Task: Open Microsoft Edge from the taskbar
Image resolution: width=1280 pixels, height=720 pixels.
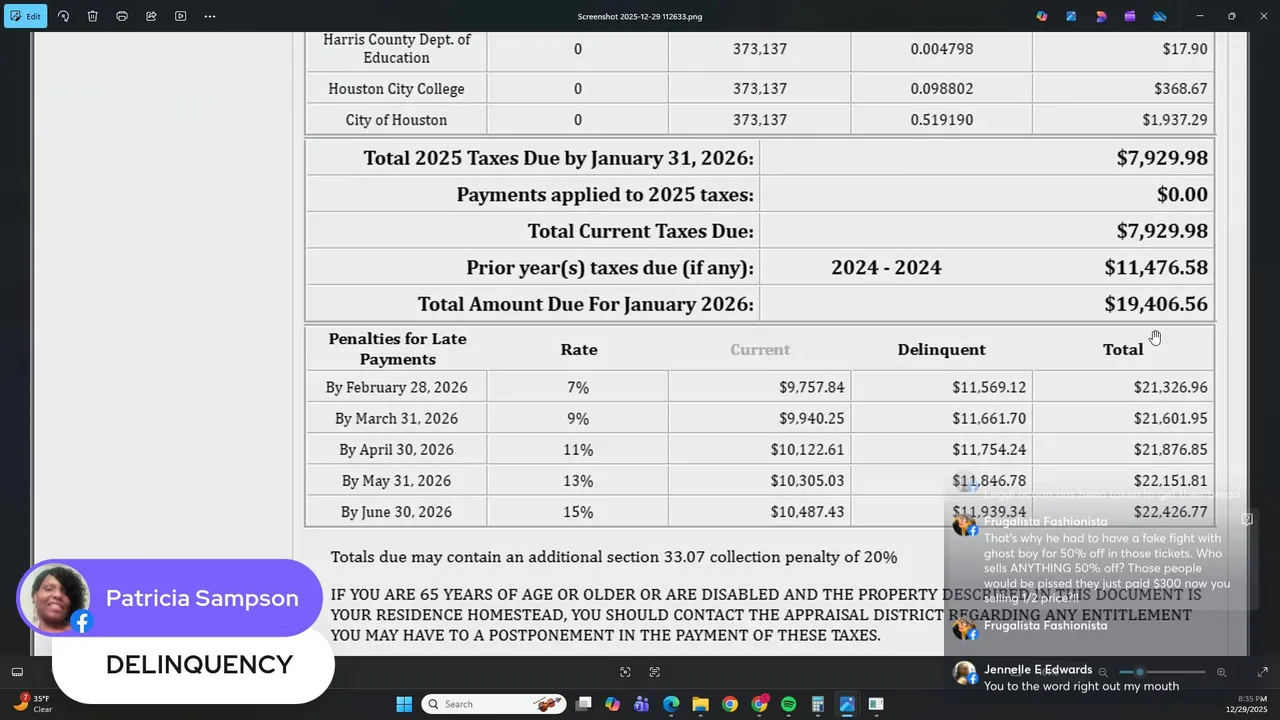Action: [671, 704]
